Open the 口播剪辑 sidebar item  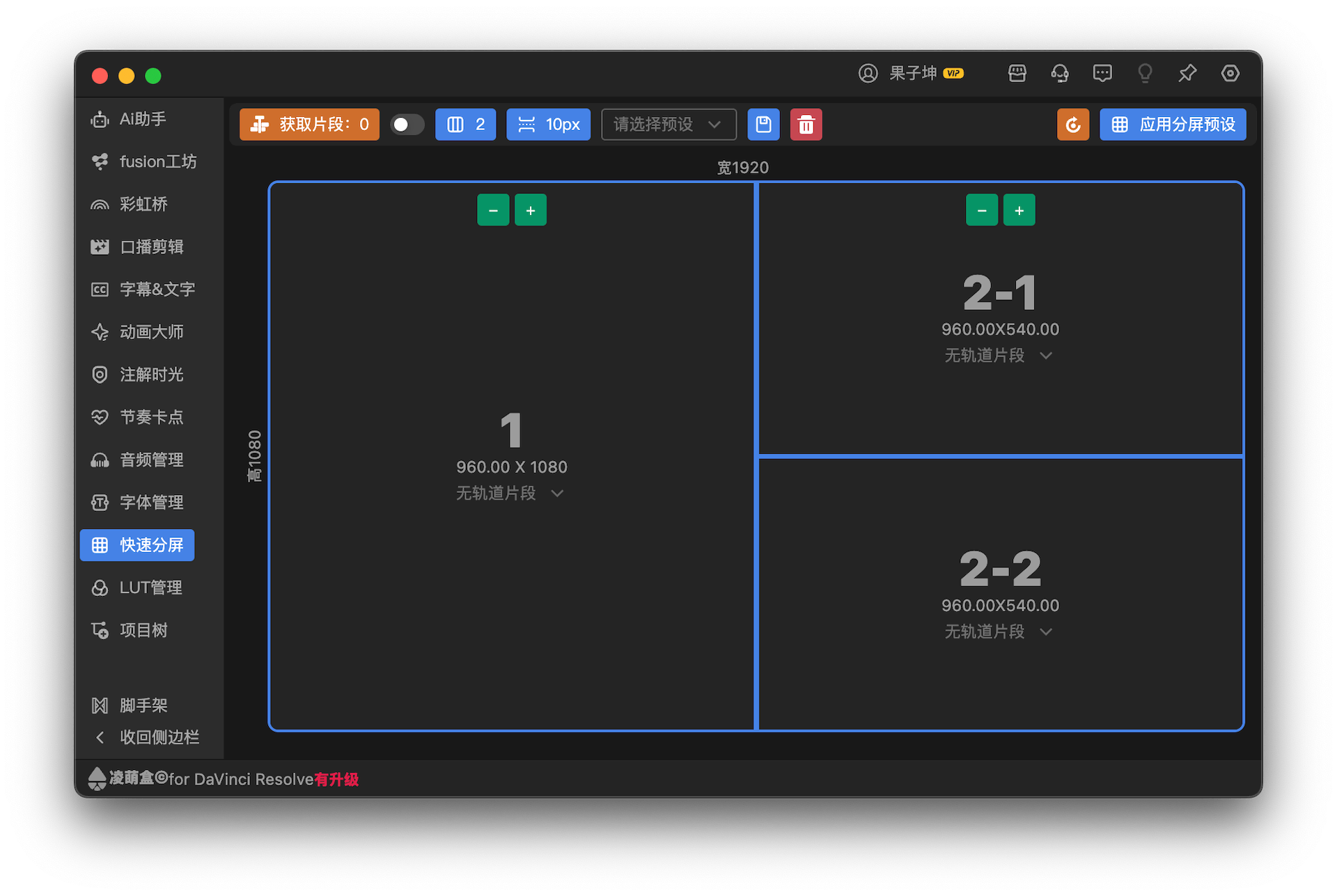point(138,246)
